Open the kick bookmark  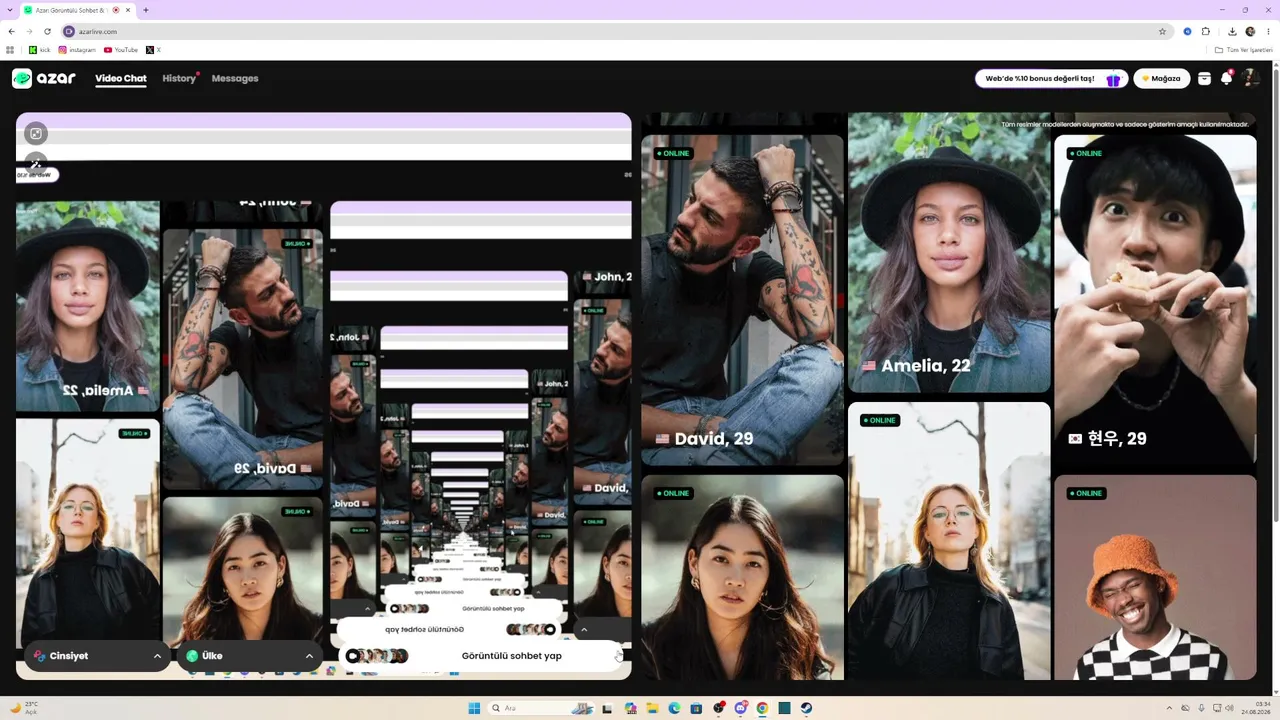(x=39, y=49)
